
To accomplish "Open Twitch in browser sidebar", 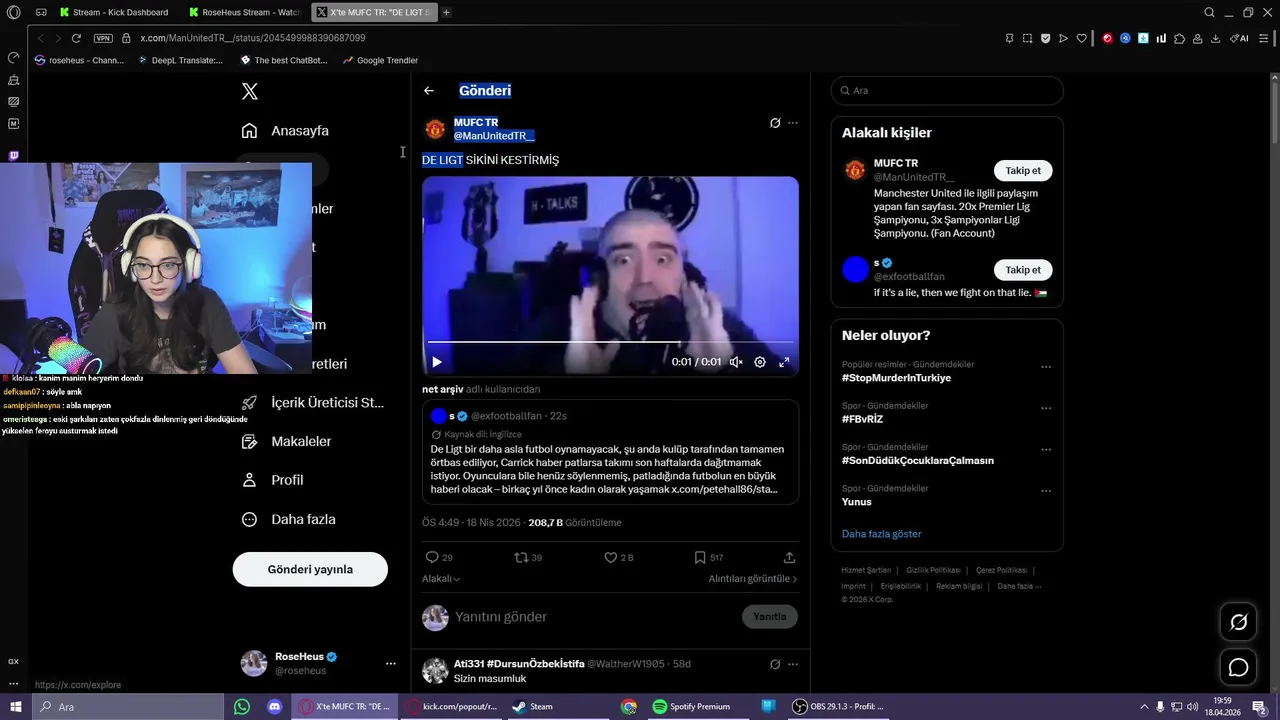I will pos(13,156).
